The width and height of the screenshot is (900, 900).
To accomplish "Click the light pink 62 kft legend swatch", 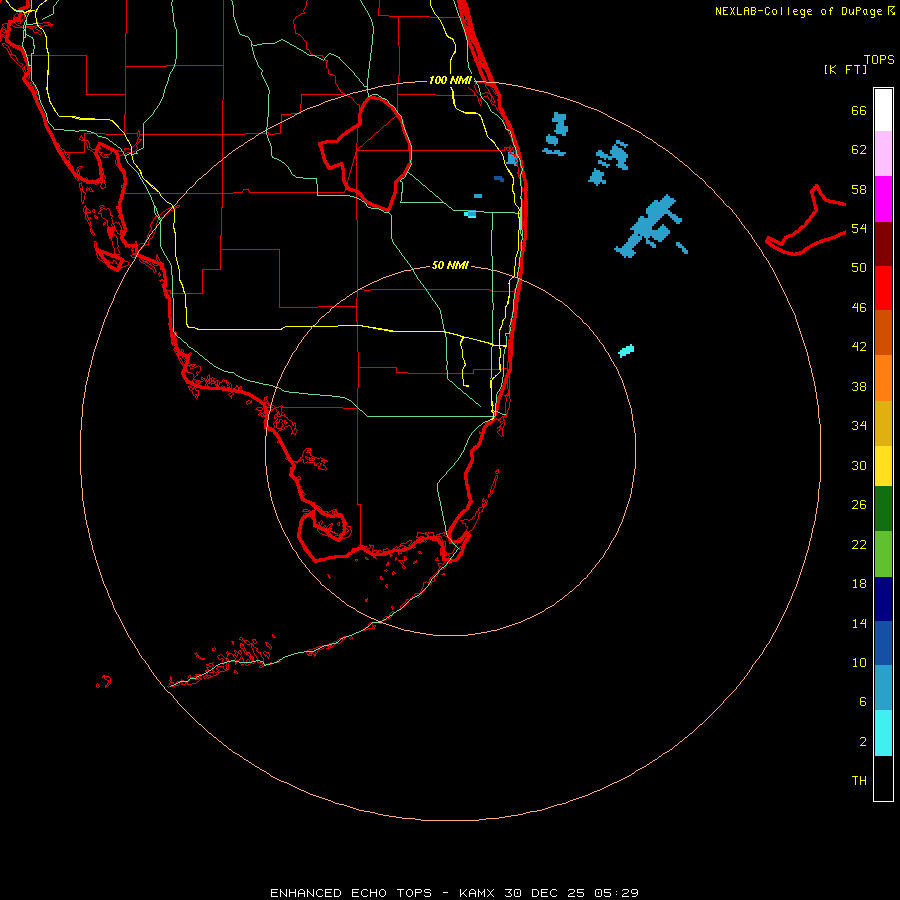I will 883,154.
